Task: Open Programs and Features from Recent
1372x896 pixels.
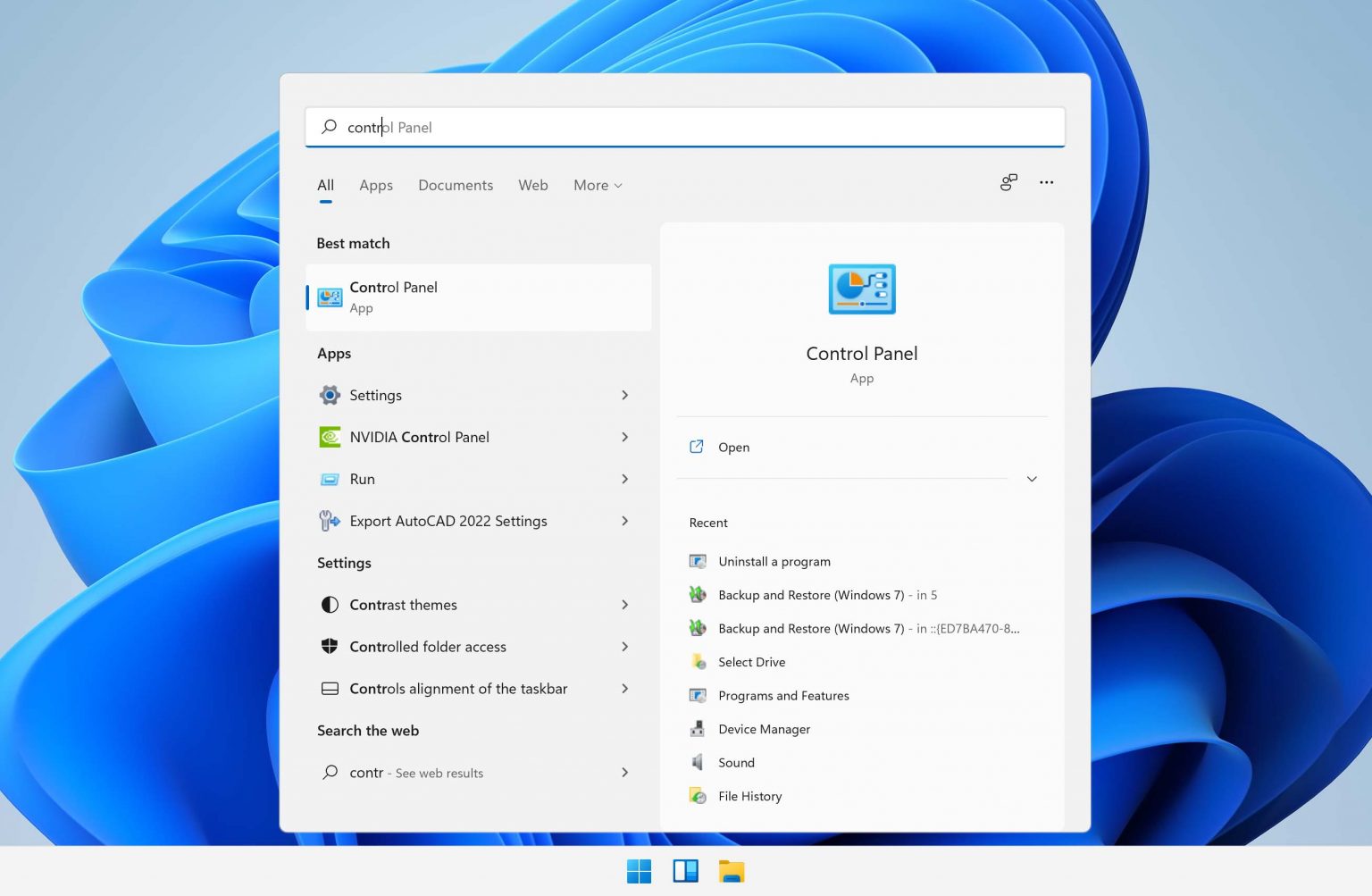Action: [783, 695]
